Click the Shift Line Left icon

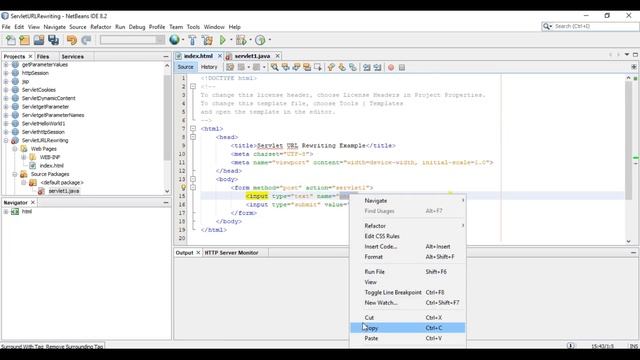(x=367, y=67)
